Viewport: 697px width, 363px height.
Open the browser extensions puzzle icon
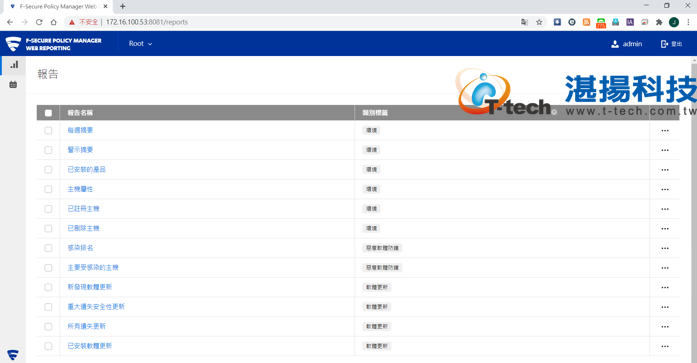(x=659, y=22)
